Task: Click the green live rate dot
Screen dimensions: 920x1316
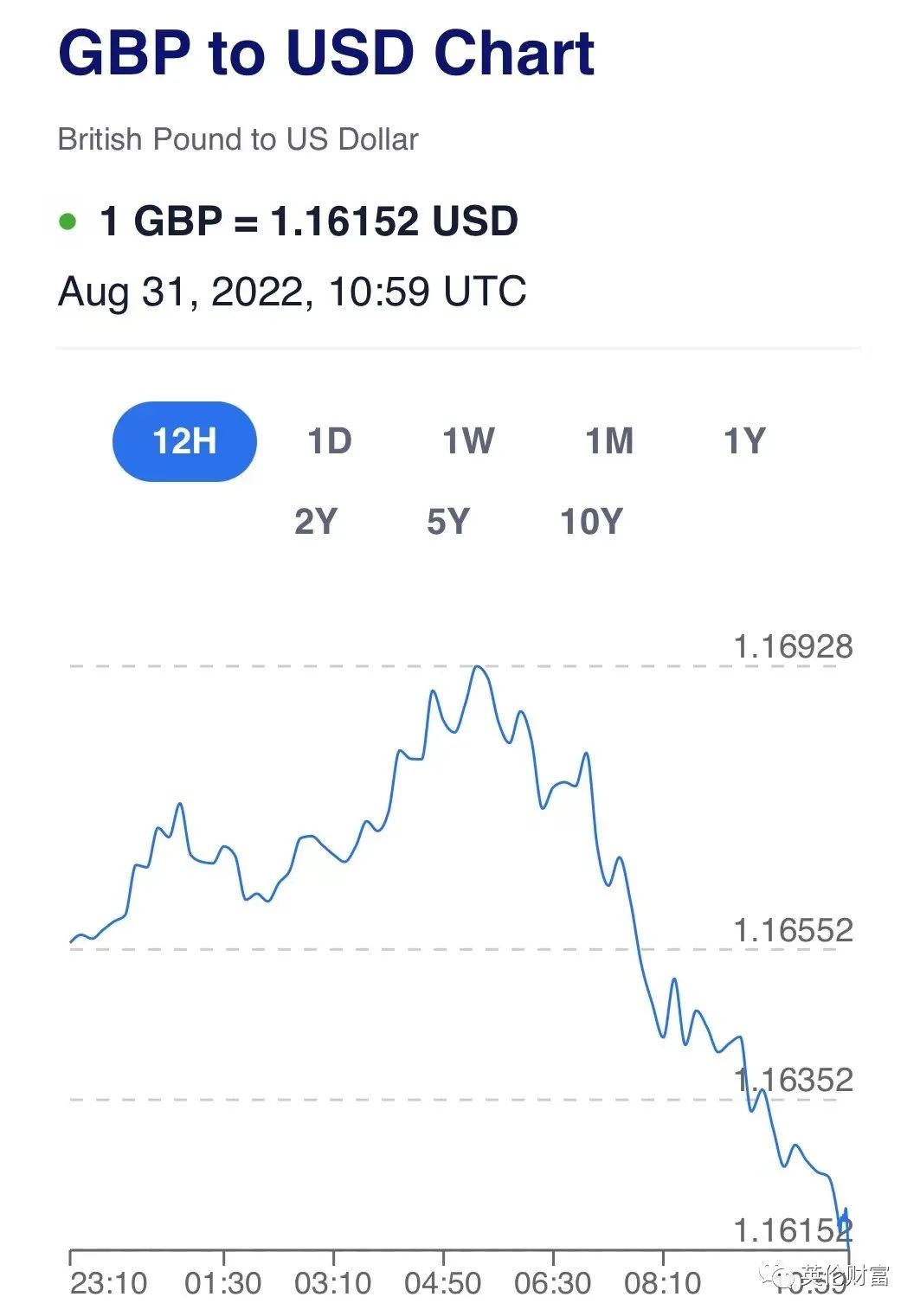Action: [x=68, y=221]
